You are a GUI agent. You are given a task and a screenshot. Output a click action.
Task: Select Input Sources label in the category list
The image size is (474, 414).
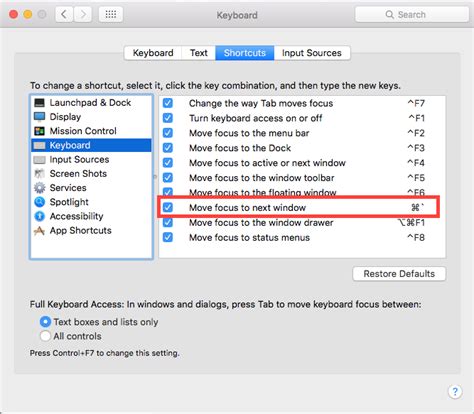(79, 160)
